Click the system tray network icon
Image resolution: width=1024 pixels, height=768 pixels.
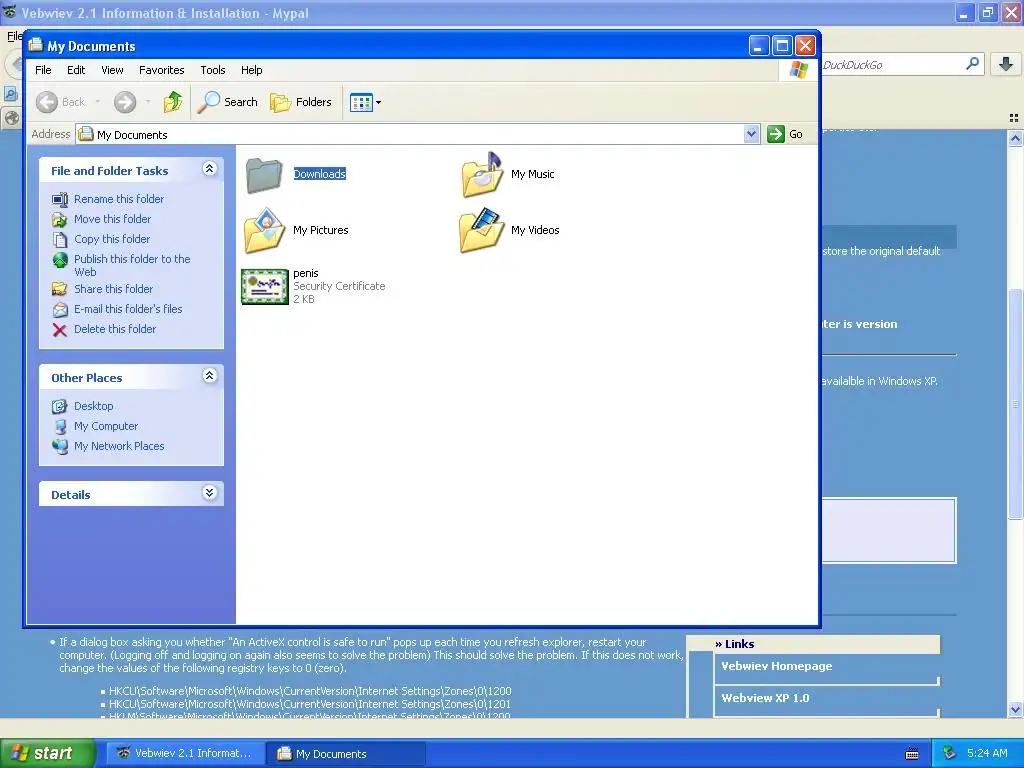pos(950,754)
